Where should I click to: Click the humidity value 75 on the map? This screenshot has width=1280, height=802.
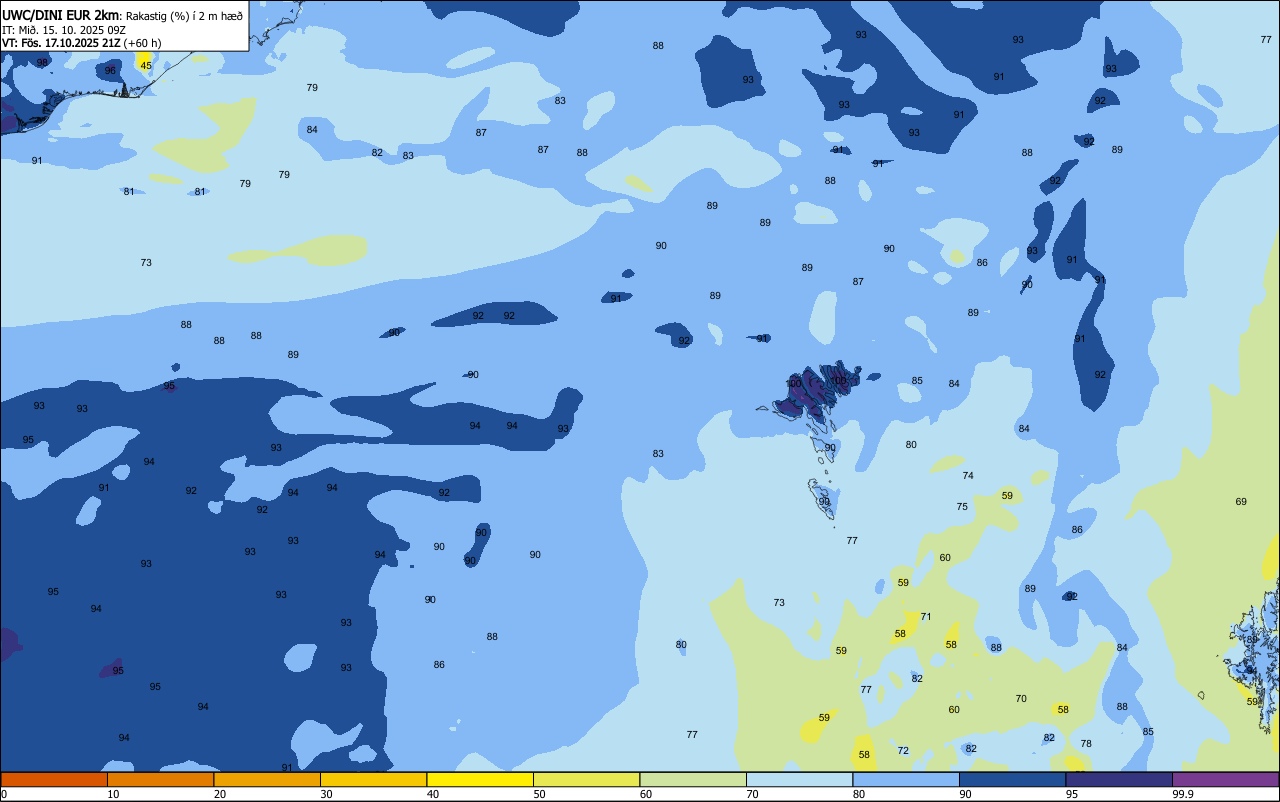[962, 507]
